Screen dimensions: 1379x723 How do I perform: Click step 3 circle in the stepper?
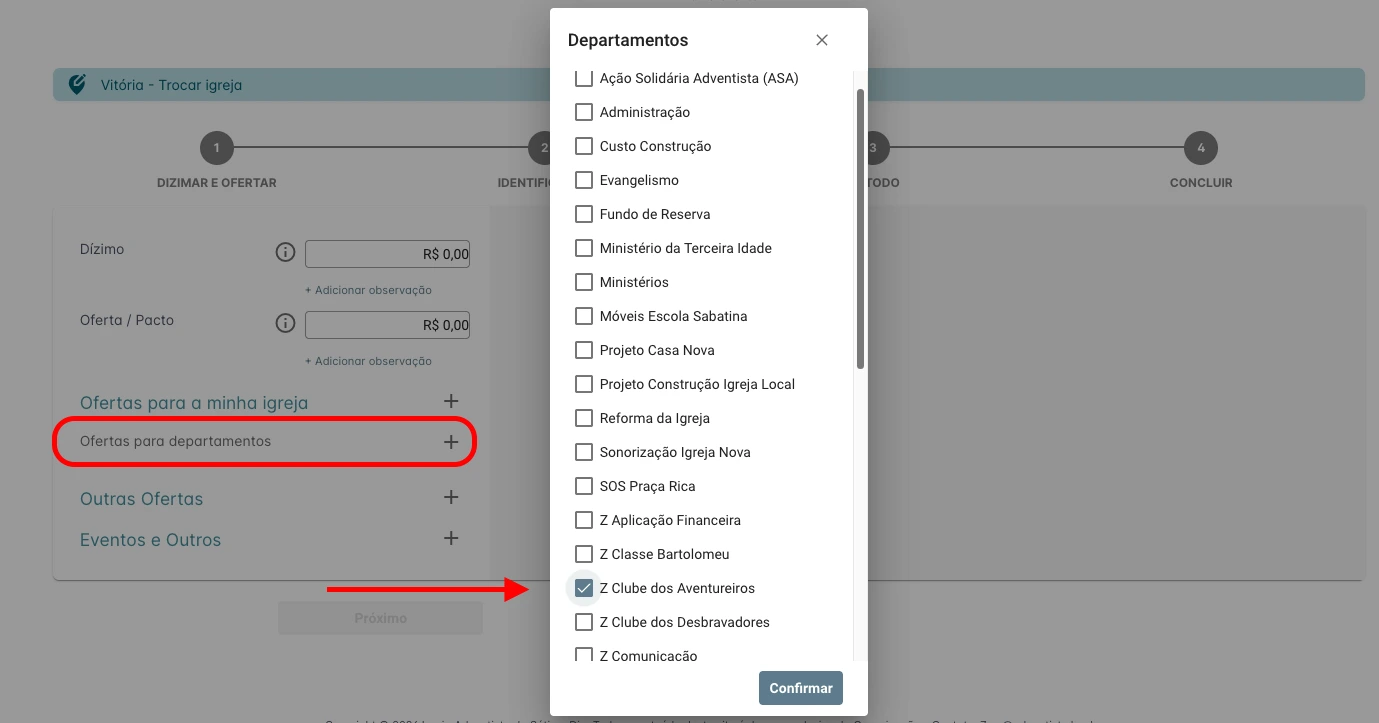click(x=875, y=149)
